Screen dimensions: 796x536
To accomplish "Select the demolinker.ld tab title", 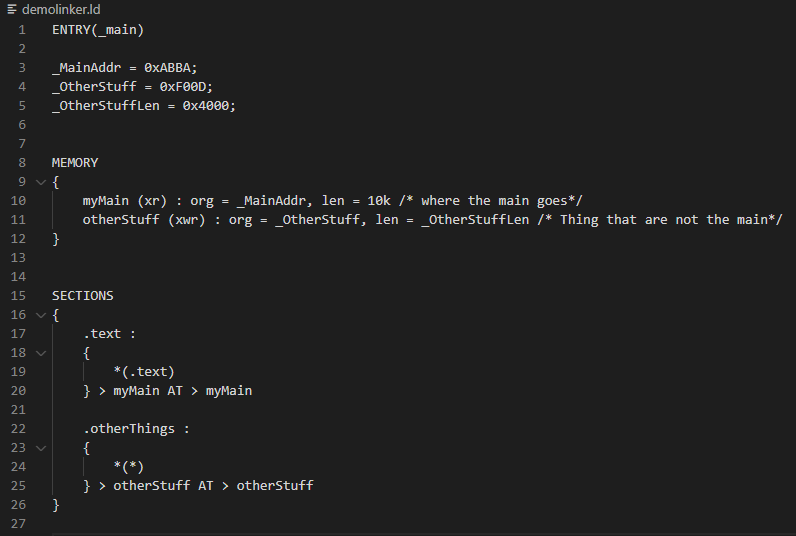I will 61,10.
